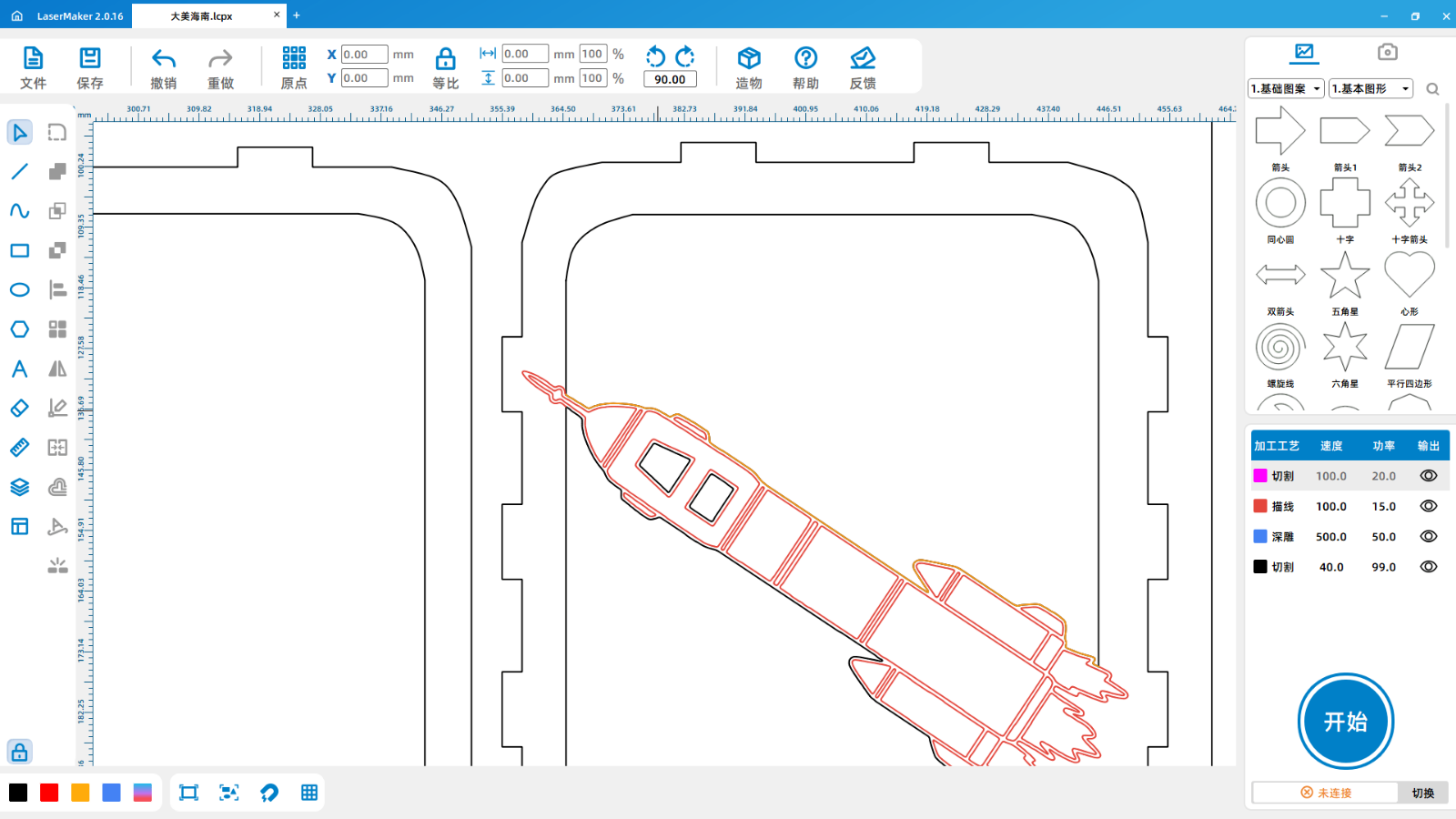The width and height of the screenshot is (1456, 819).
Task: Toggle visibility of 深雕 layer
Action: click(x=1429, y=537)
